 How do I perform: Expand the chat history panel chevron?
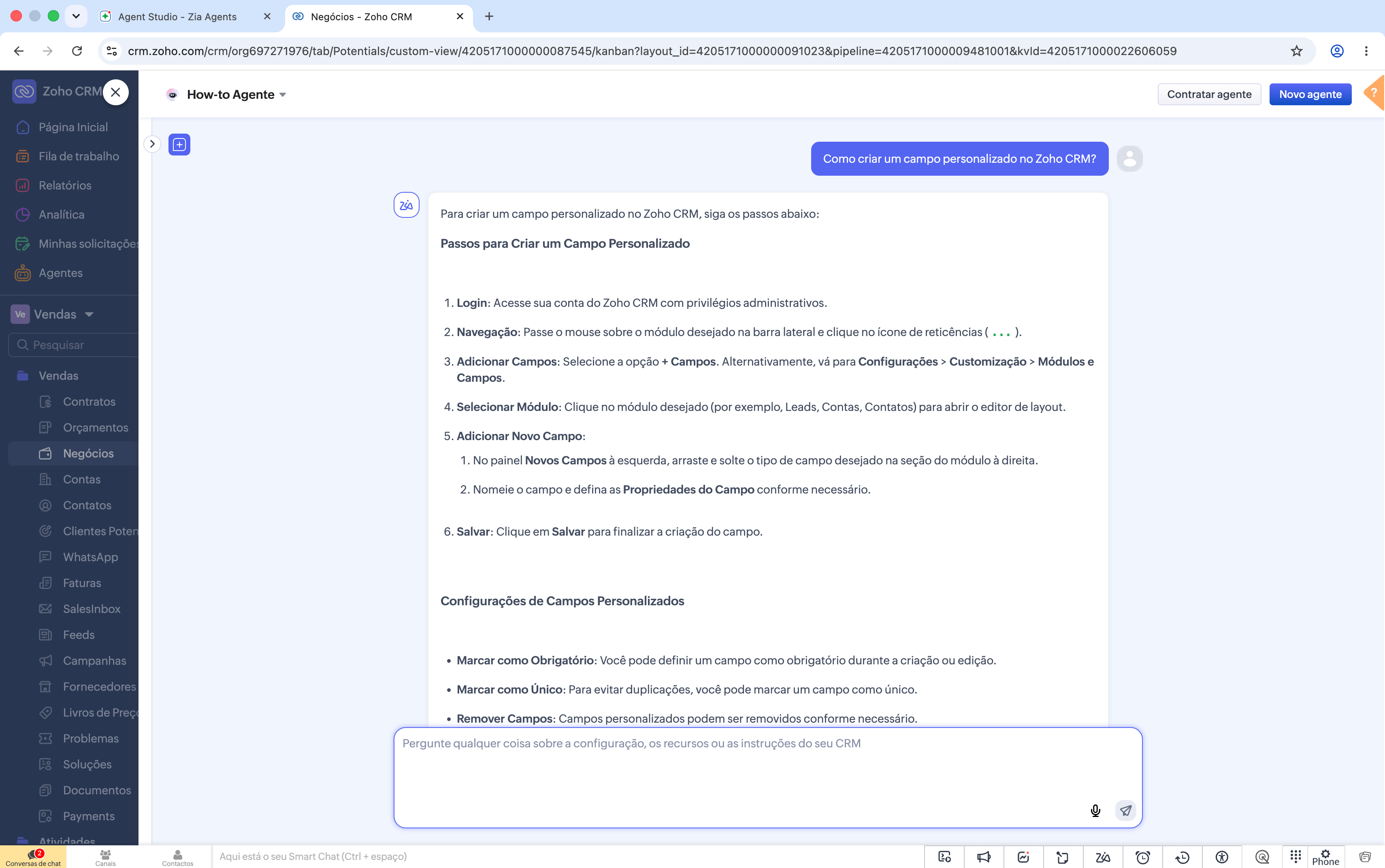pyautogui.click(x=152, y=143)
